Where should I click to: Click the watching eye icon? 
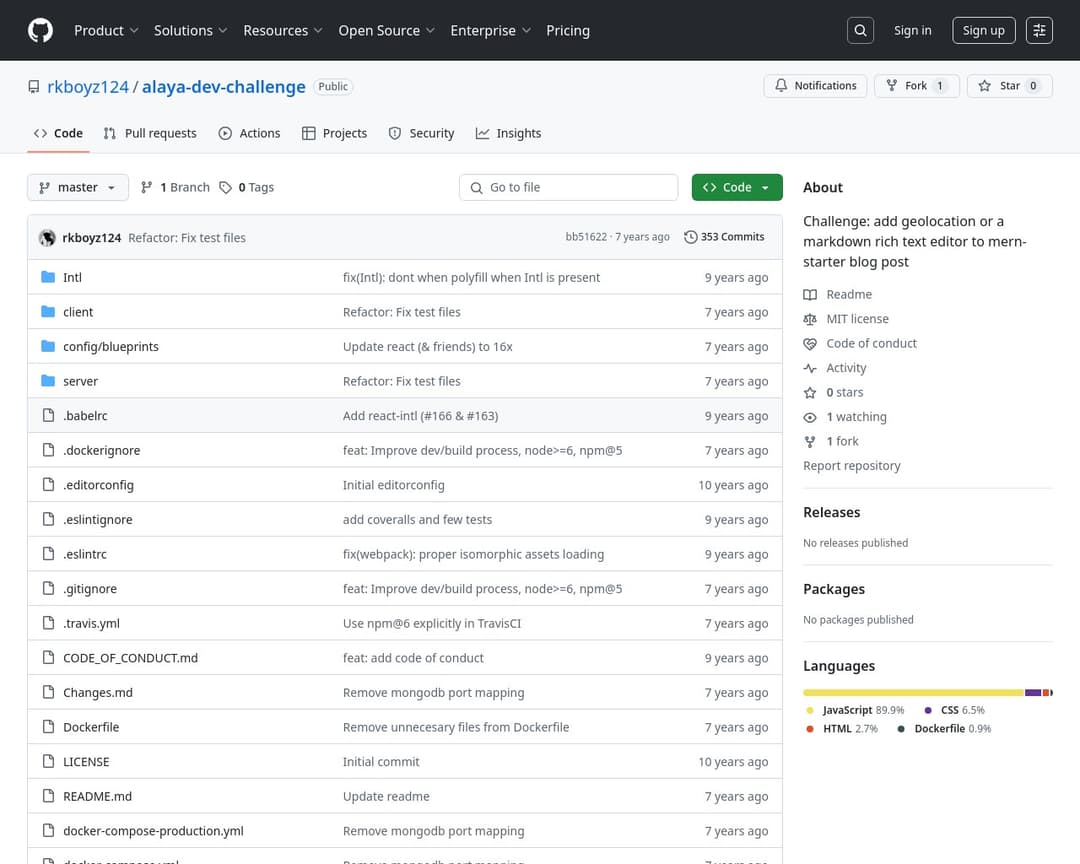tap(810, 417)
